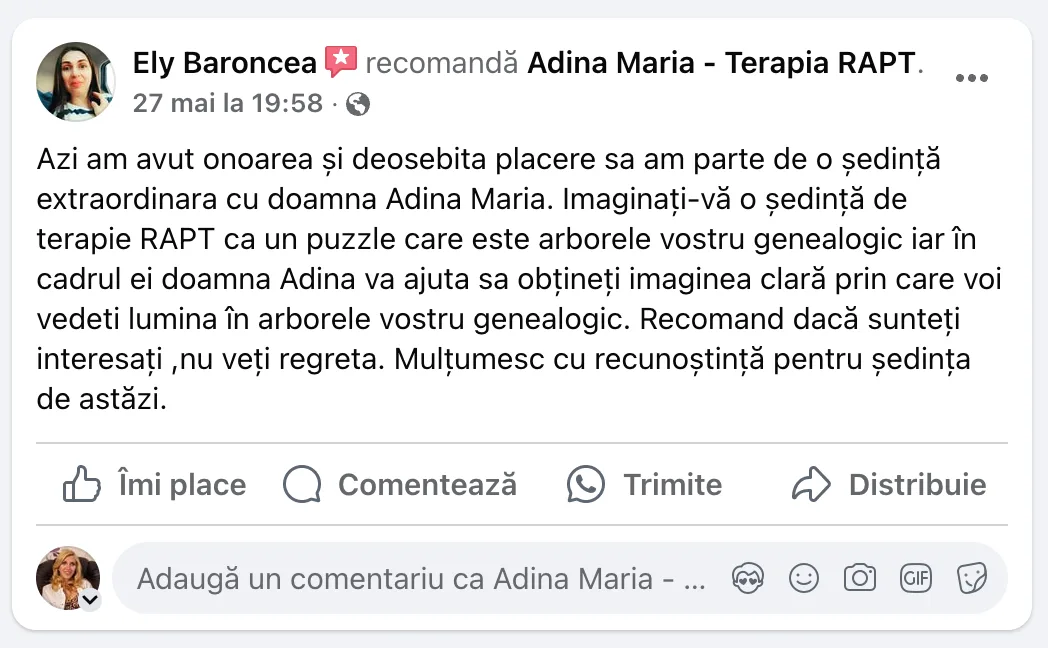Screen dimensions: 1048x648
Task: Click the red recommendation star badge
Action: click(x=341, y=63)
